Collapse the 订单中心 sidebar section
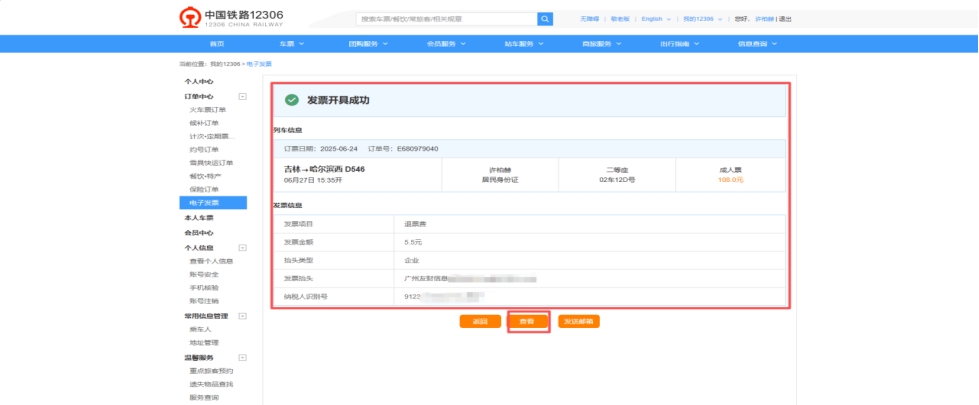The image size is (979, 405). click(243, 97)
